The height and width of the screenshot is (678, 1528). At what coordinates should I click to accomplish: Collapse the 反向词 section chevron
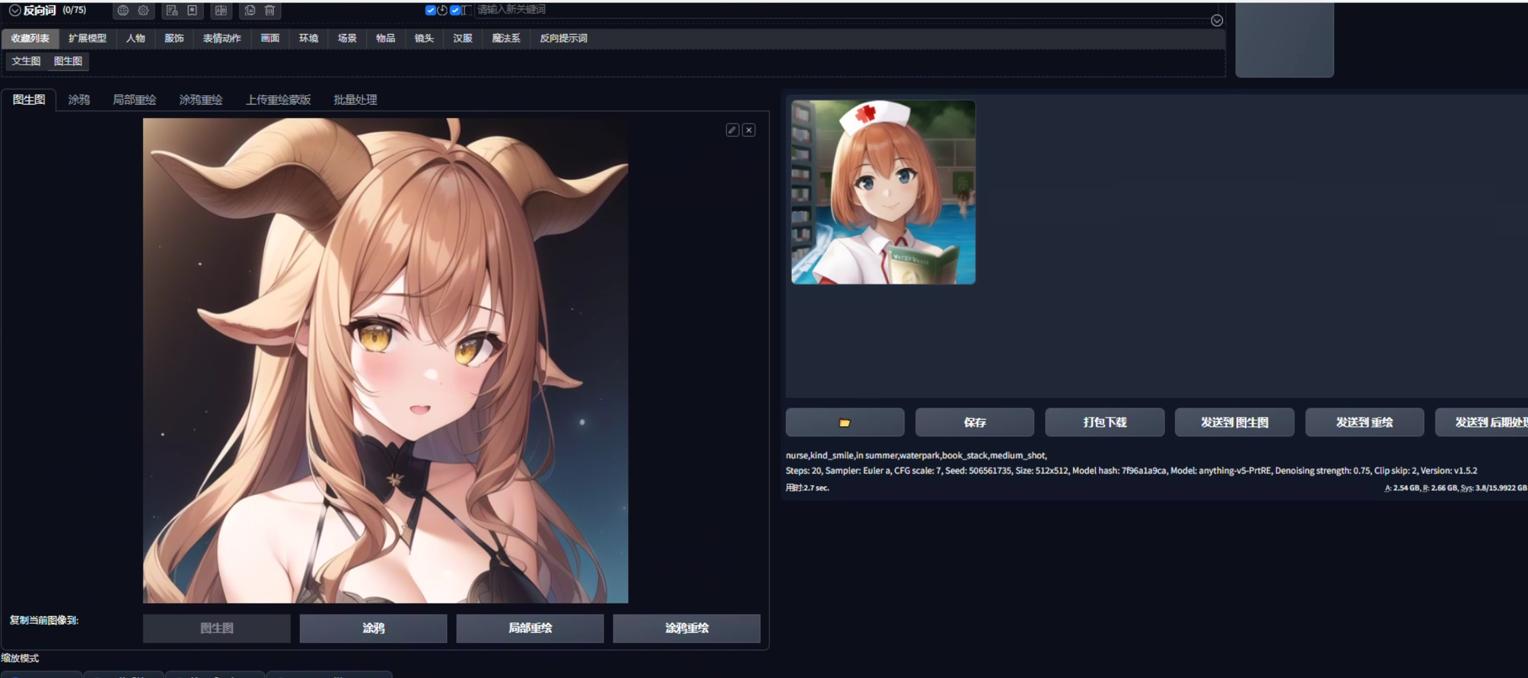coord(15,10)
